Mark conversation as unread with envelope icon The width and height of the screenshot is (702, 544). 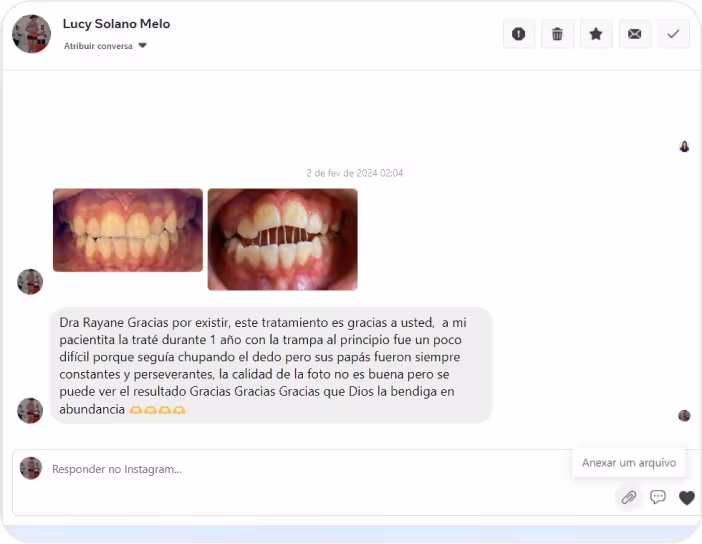(x=634, y=34)
